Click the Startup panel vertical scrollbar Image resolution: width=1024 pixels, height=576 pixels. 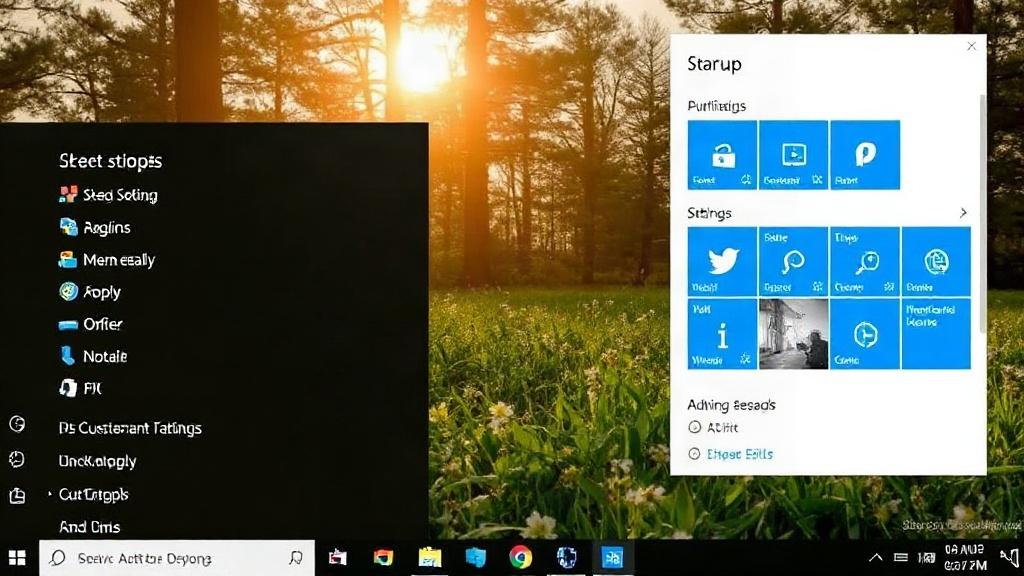point(982,214)
